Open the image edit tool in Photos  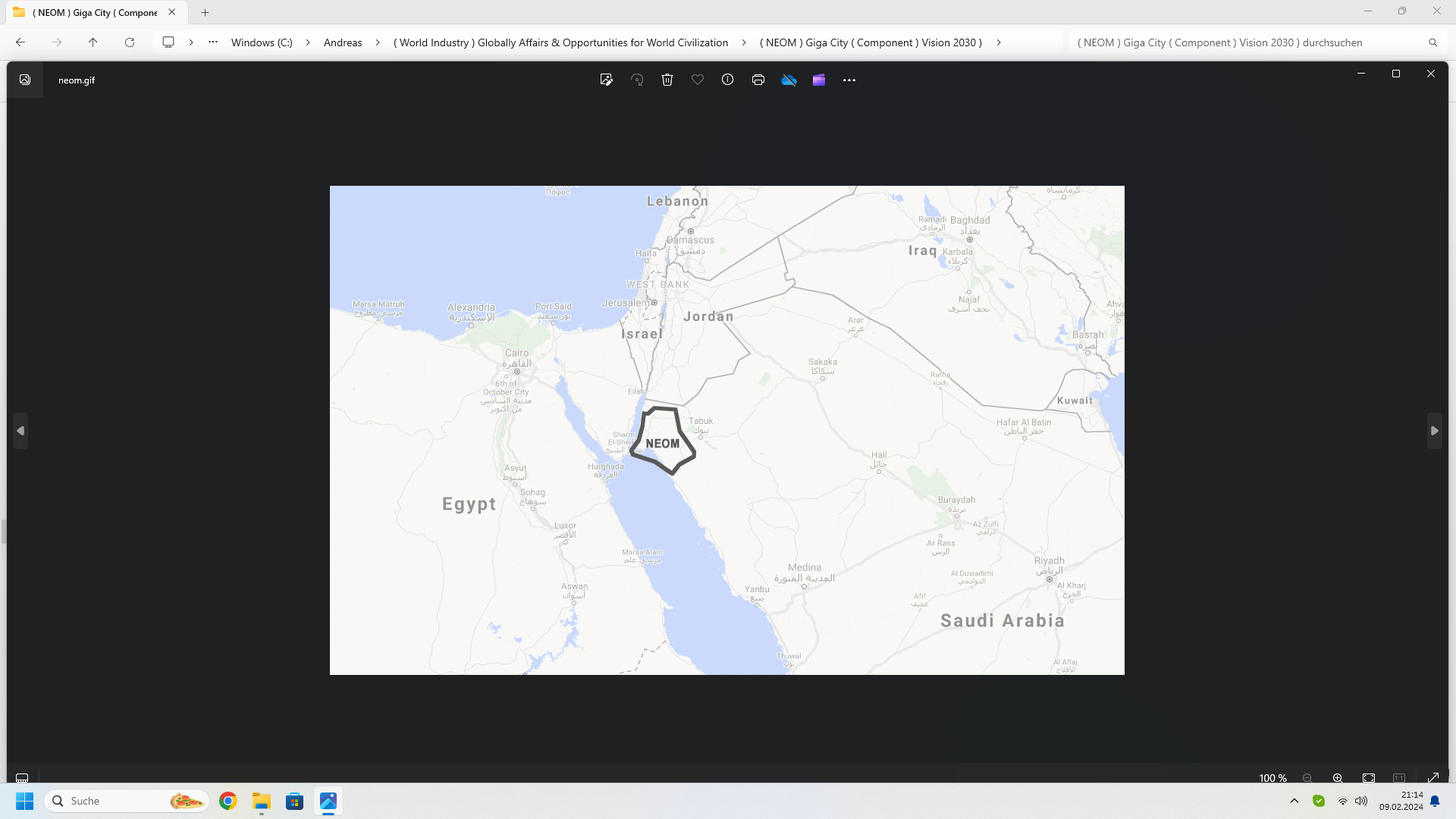pos(606,80)
